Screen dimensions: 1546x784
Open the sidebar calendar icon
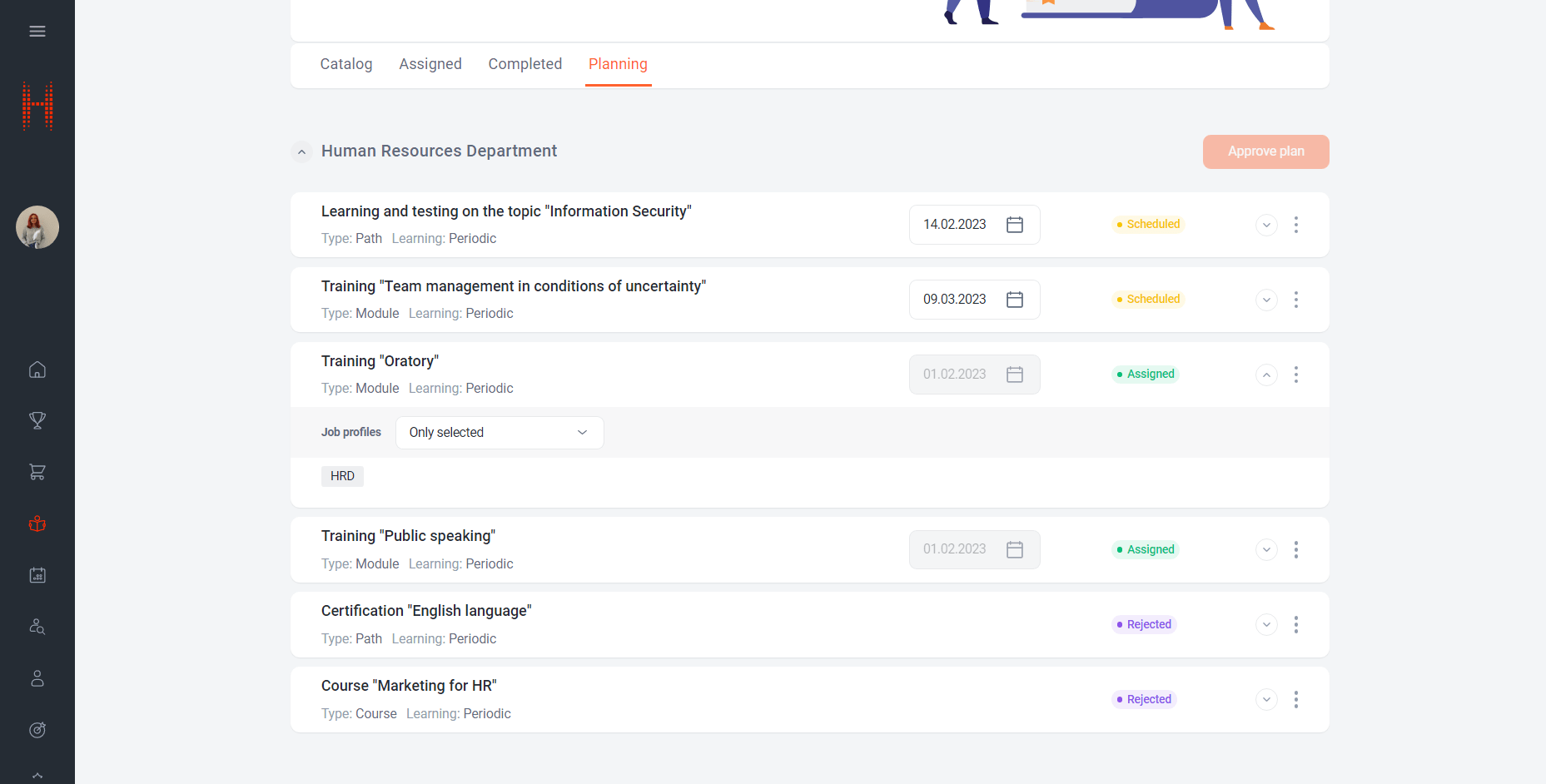click(x=37, y=575)
